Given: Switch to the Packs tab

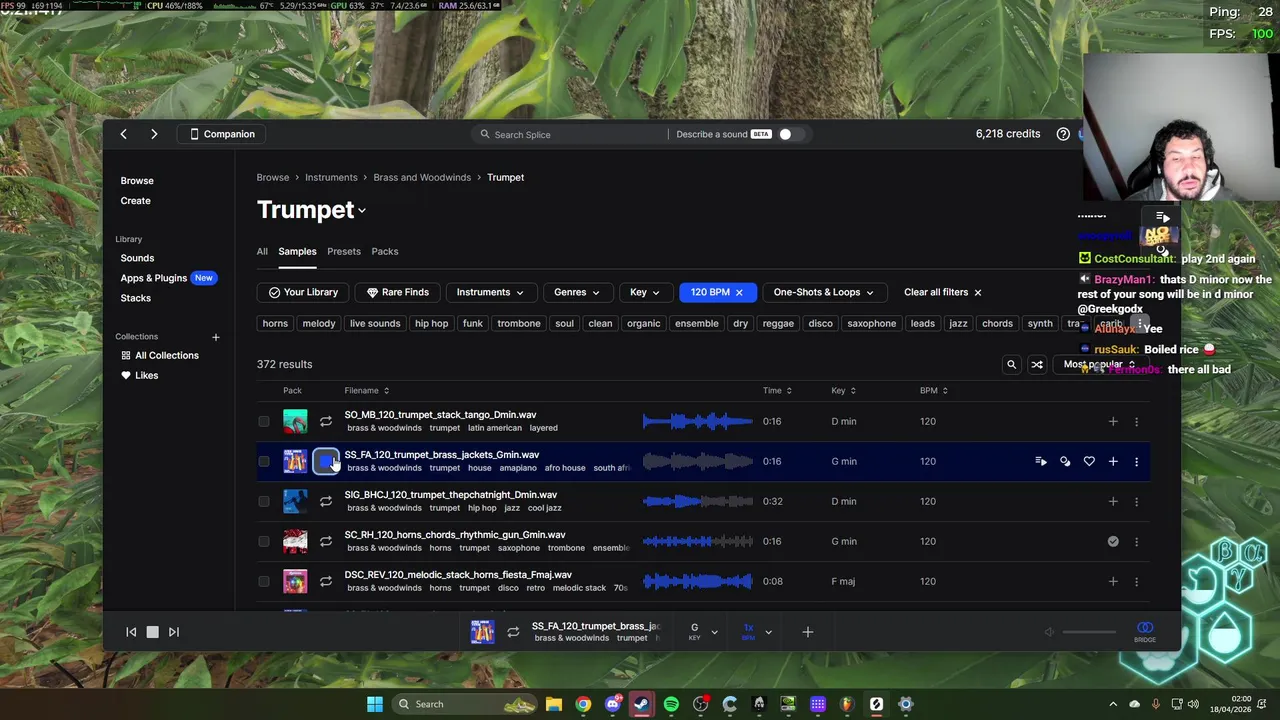Looking at the screenshot, I should click(x=385, y=252).
